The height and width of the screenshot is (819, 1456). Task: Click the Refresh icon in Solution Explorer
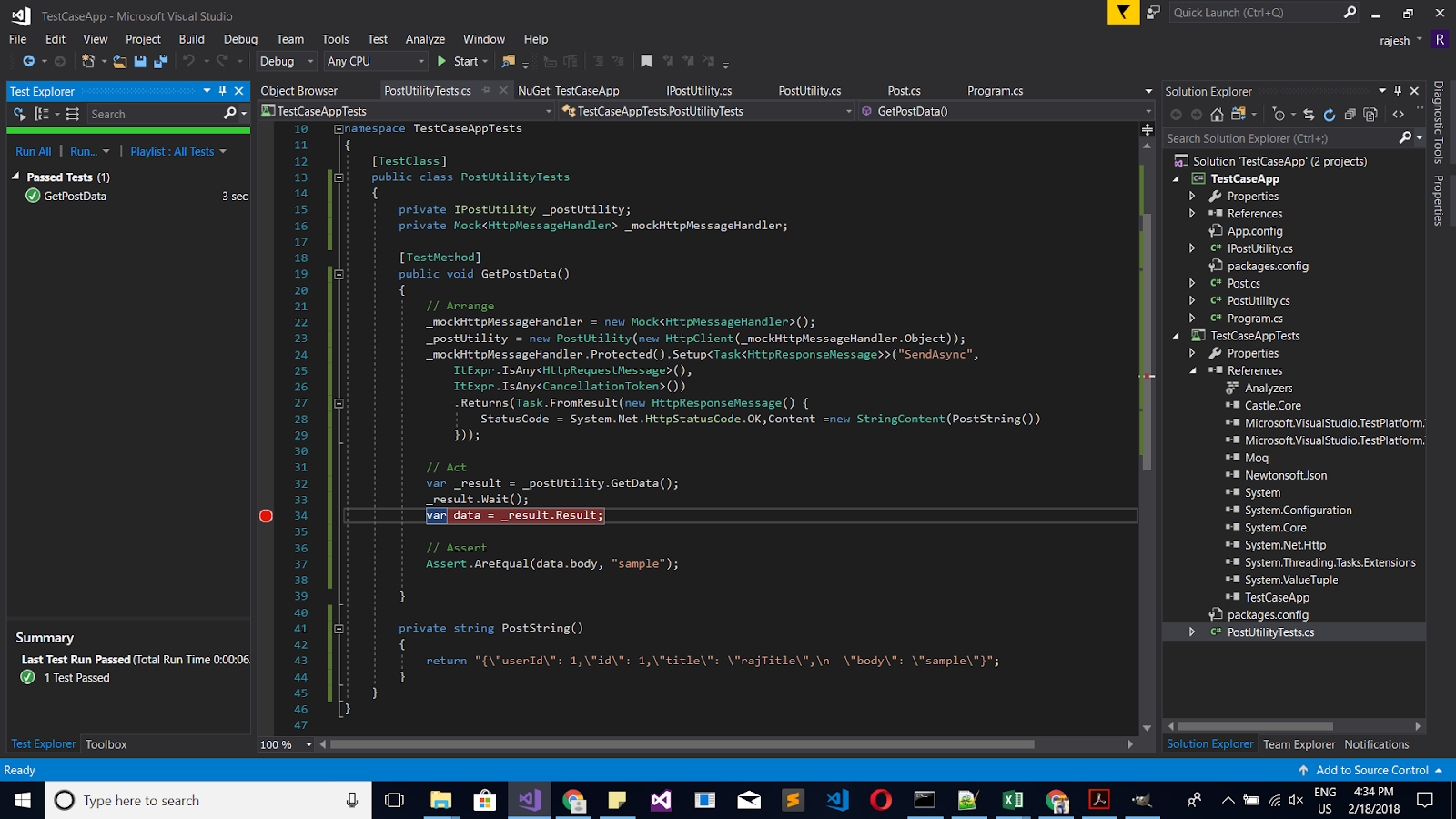point(1330,115)
